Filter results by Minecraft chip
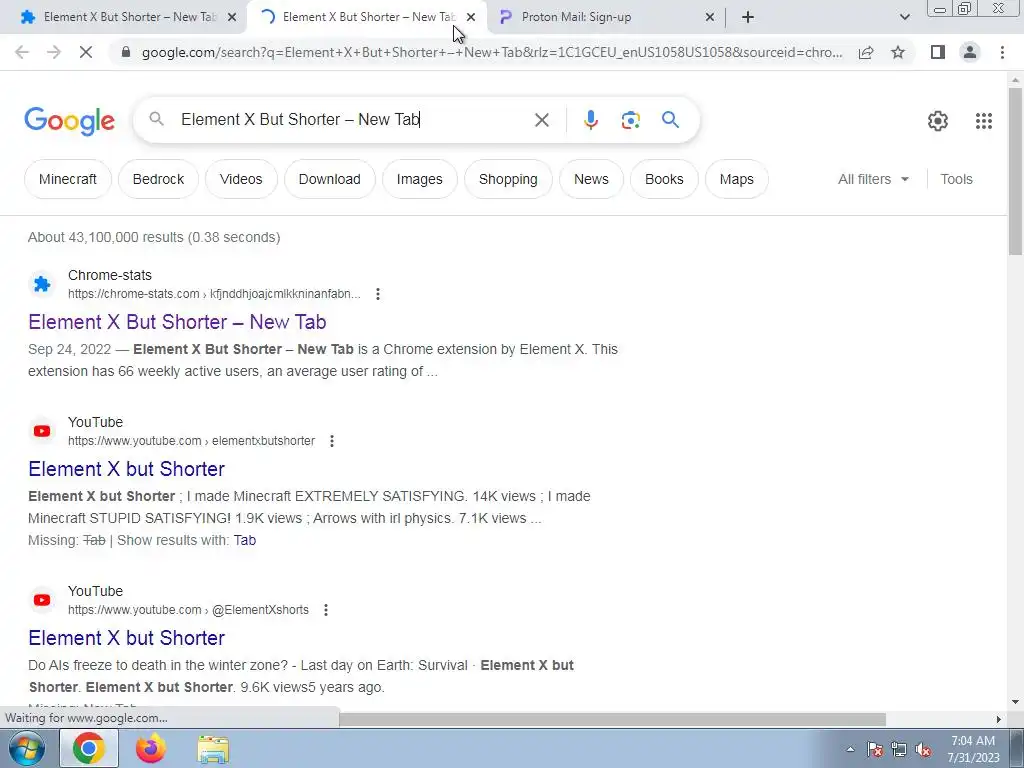Viewport: 1024px width, 768px height. [68, 179]
